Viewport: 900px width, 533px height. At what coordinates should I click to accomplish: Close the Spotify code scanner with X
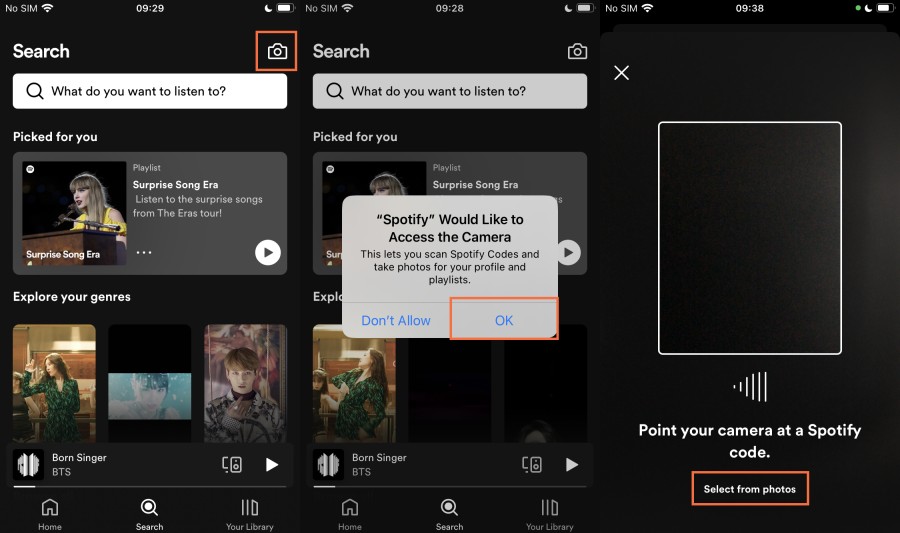(622, 73)
